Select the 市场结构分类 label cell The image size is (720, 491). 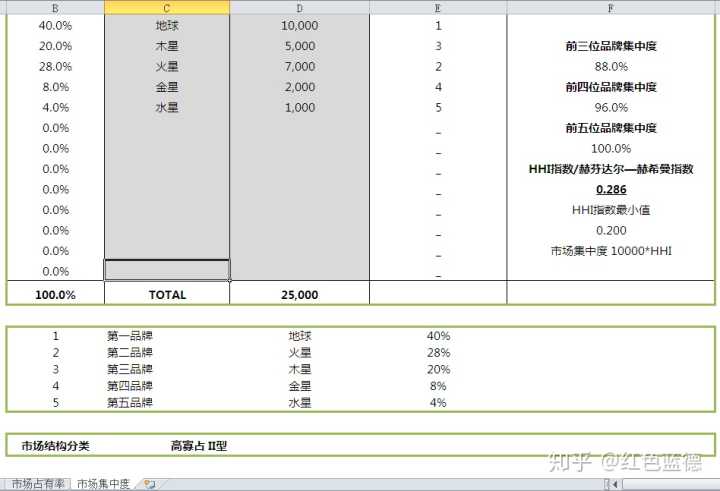coord(55,446)
